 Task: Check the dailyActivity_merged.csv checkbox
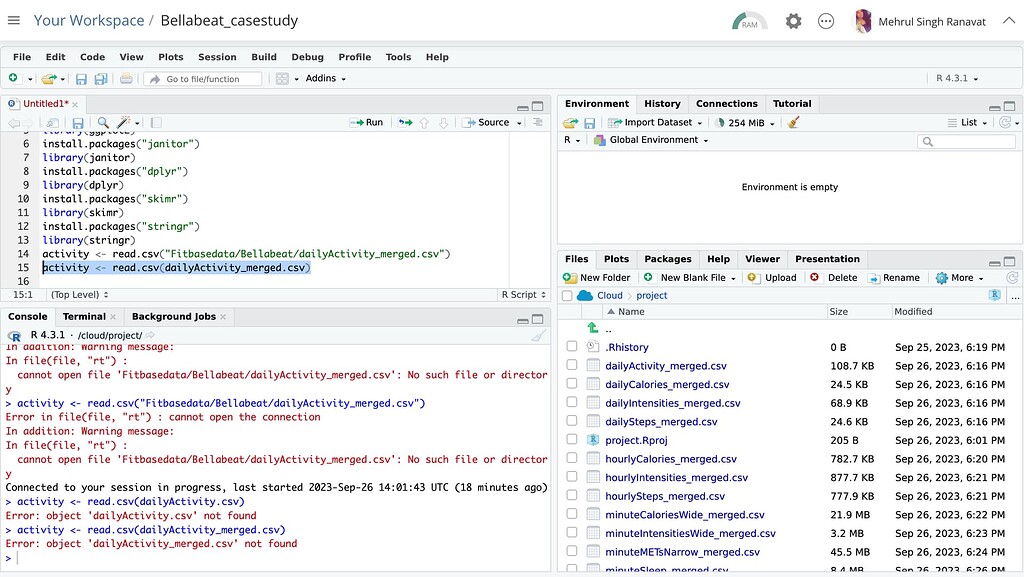pyautogui.click(x=572, y=366)
